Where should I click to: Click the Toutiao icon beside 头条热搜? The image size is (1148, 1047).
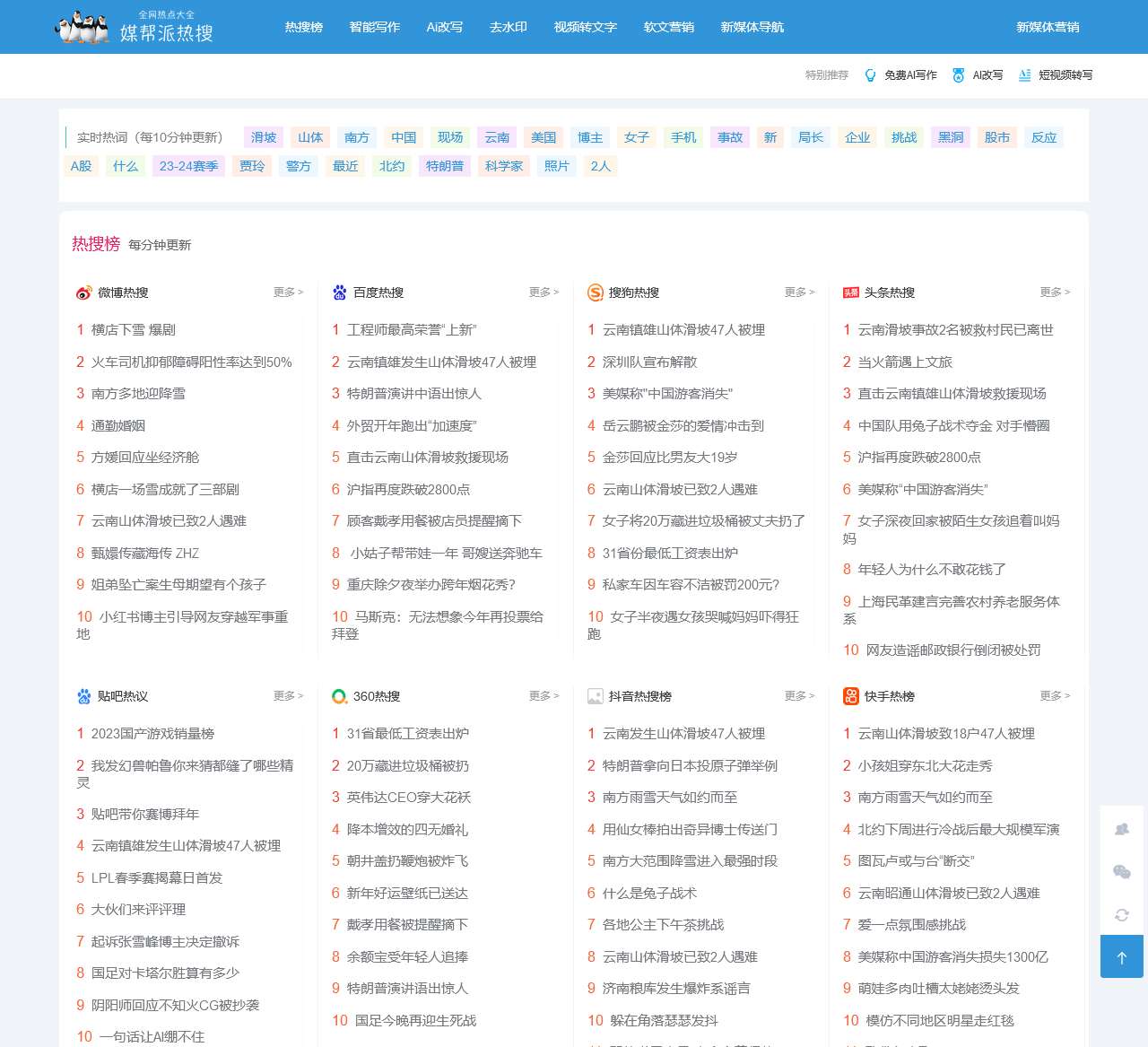[x=850, y=292]
